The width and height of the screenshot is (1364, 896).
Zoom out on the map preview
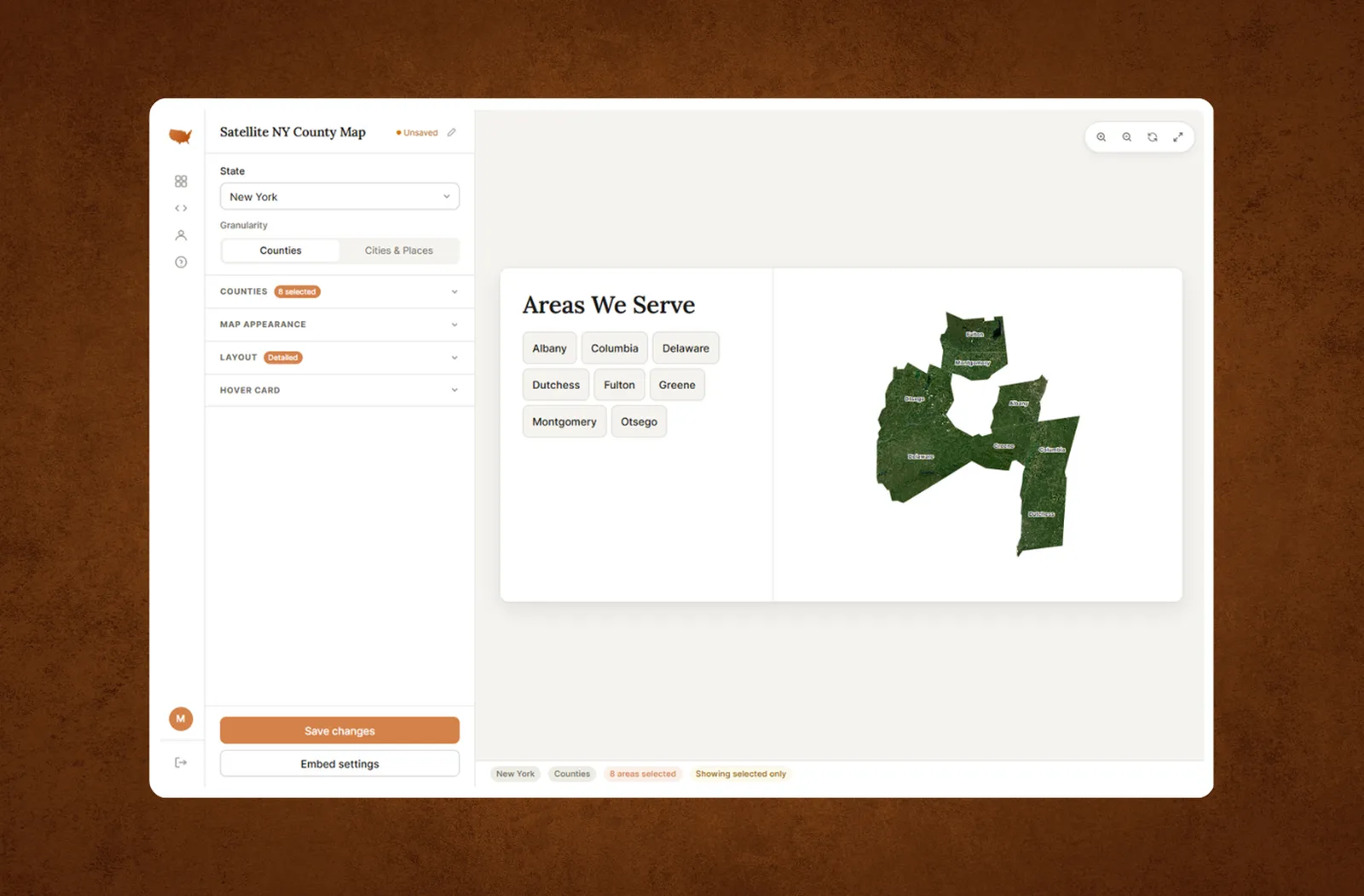tap(1127, 137)
